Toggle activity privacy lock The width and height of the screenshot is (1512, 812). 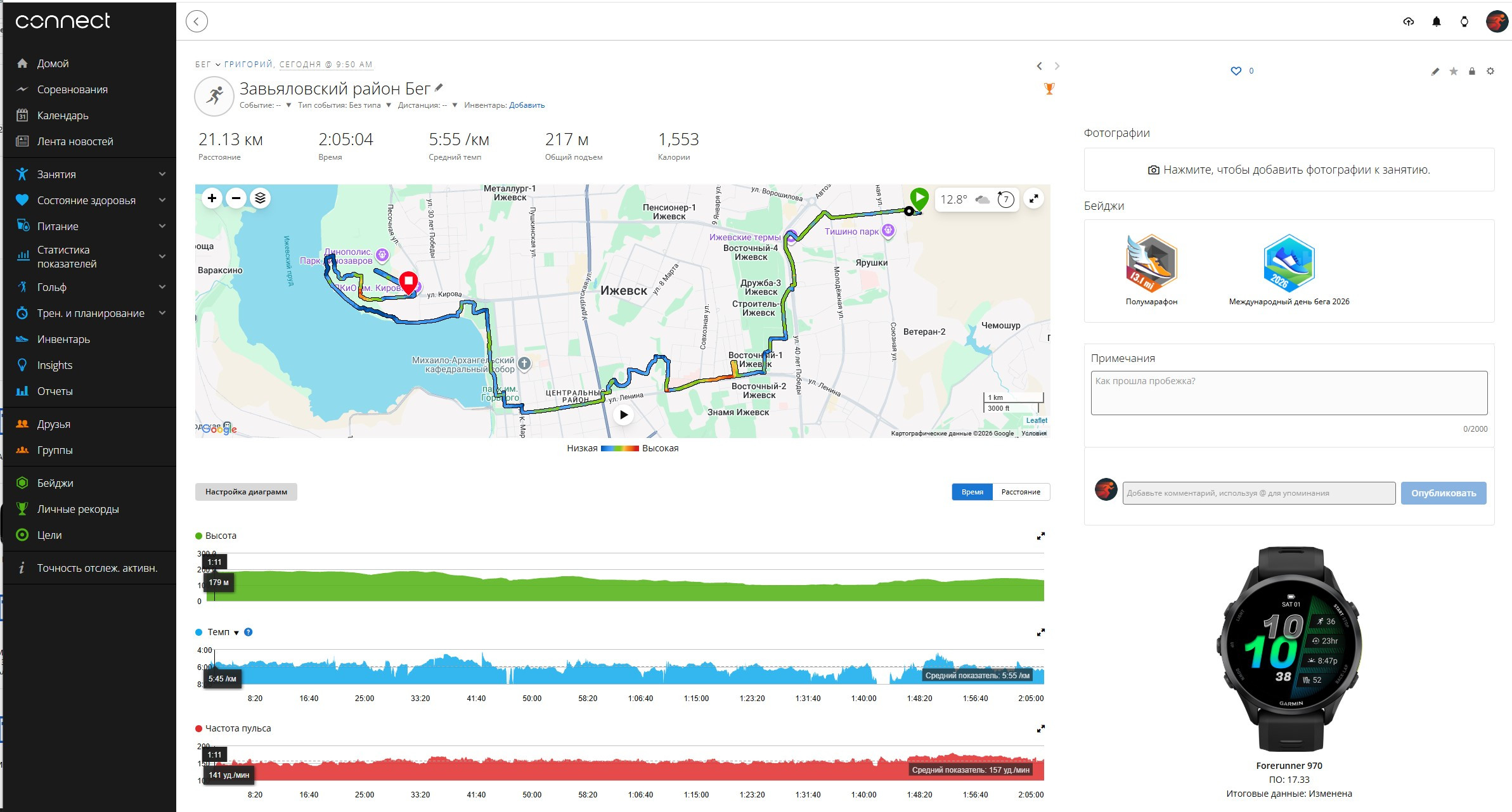coord(1472,71)
